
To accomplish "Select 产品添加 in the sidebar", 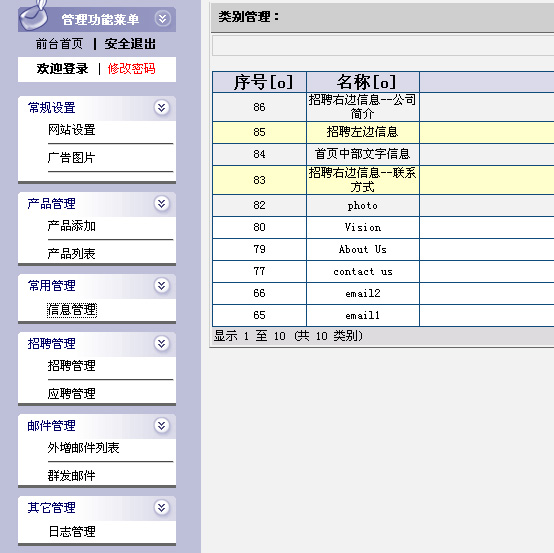I will [72, 226].
